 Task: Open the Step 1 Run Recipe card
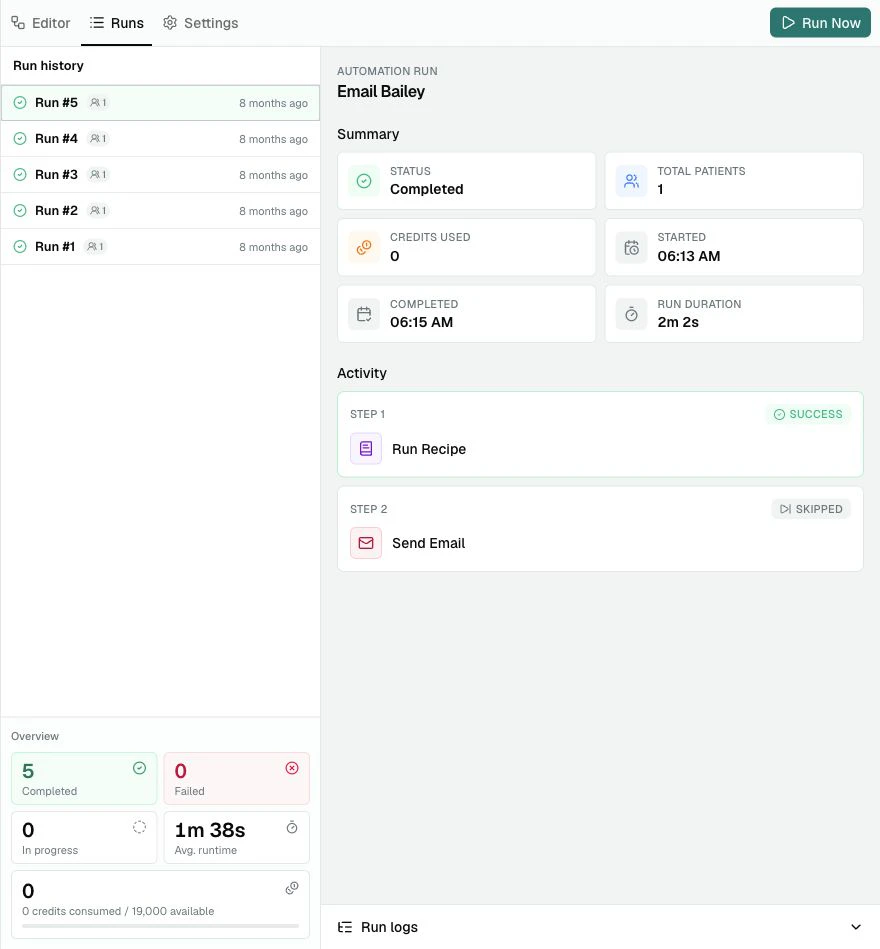[600, 434]
